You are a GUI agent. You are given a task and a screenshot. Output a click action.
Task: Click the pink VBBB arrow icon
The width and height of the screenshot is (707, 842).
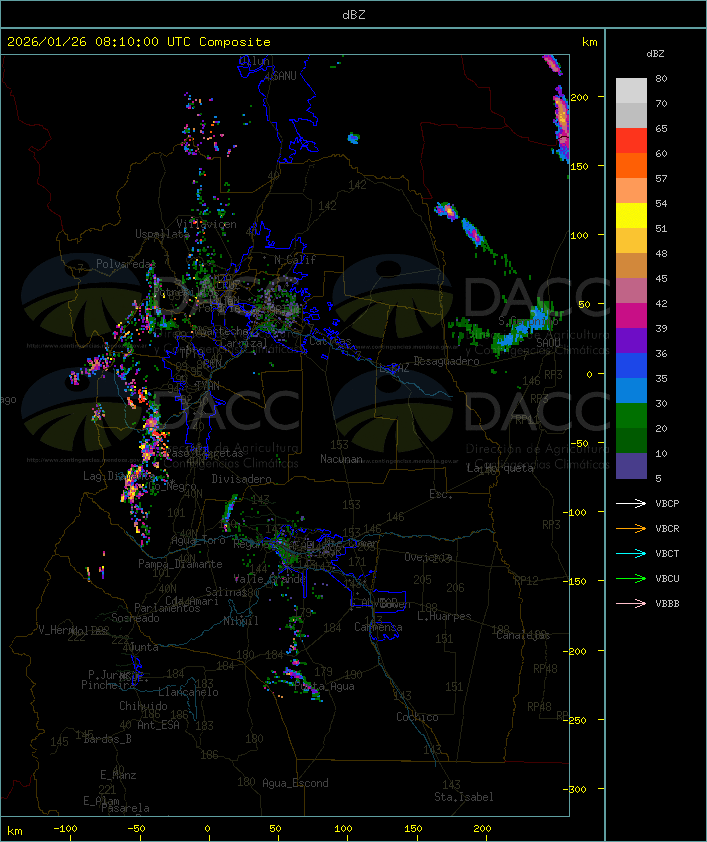pos(631,603)
